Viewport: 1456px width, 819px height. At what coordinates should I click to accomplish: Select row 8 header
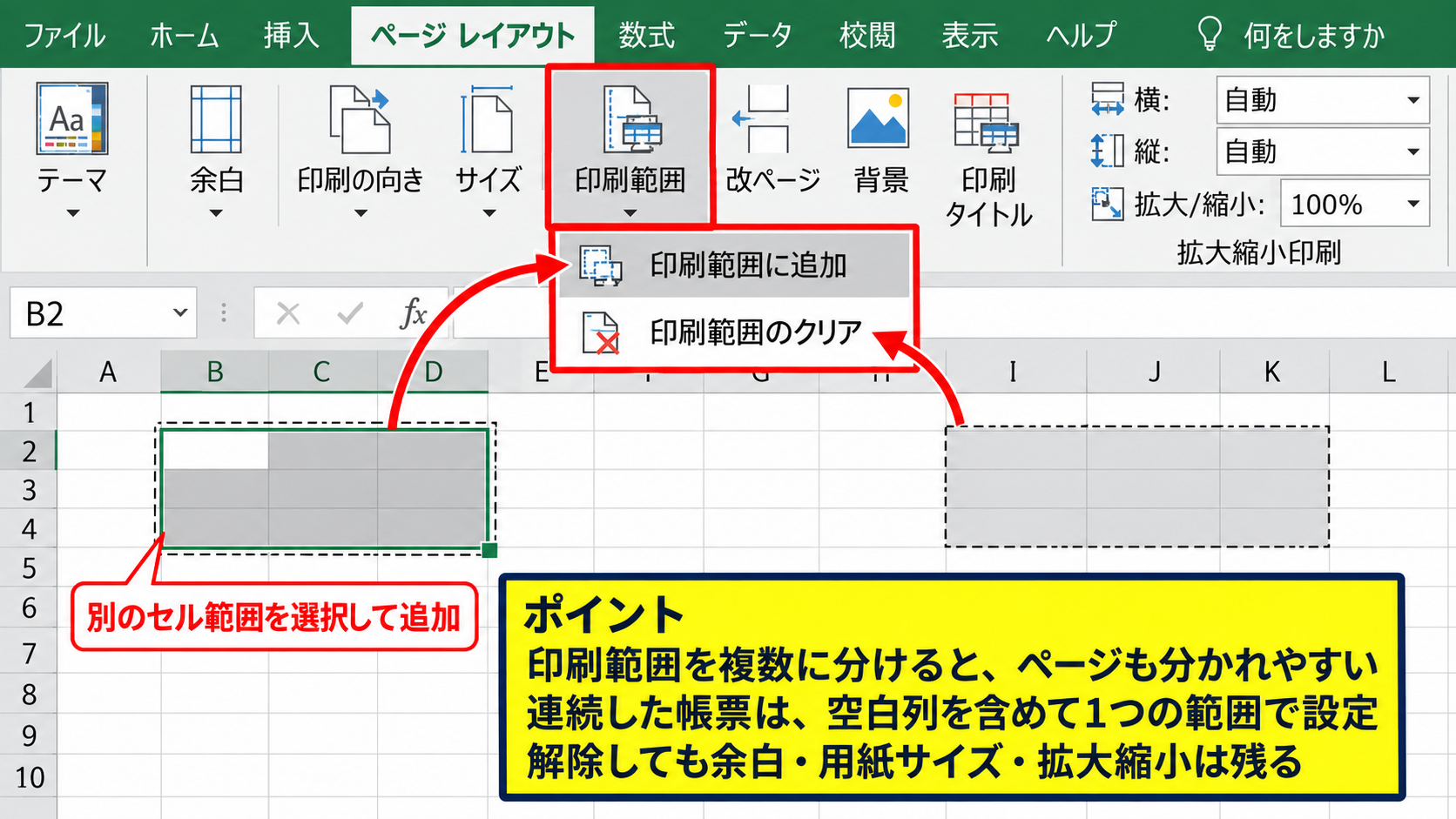(29, 695)
